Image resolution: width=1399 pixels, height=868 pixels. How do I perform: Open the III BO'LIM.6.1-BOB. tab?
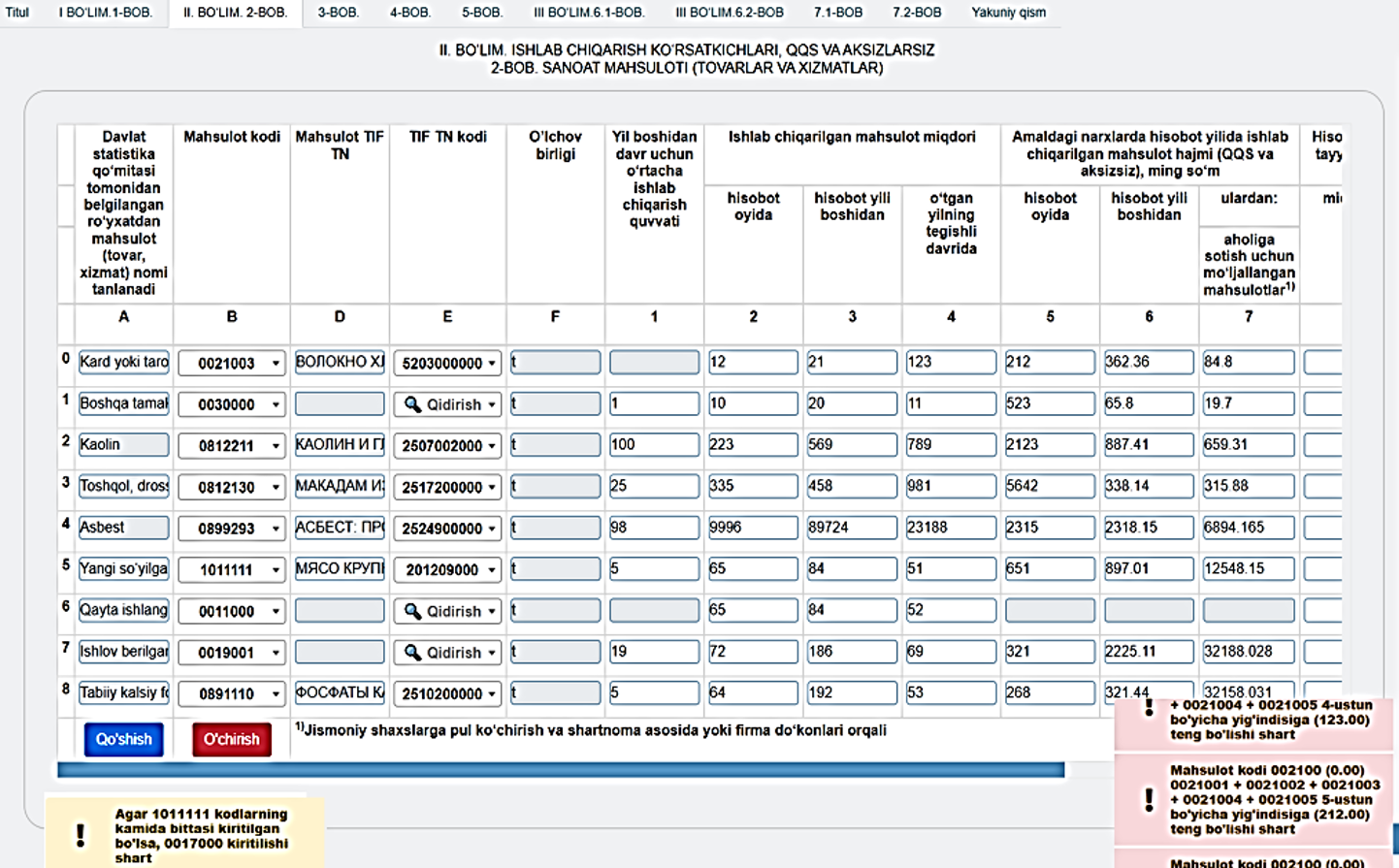point(588,13)
